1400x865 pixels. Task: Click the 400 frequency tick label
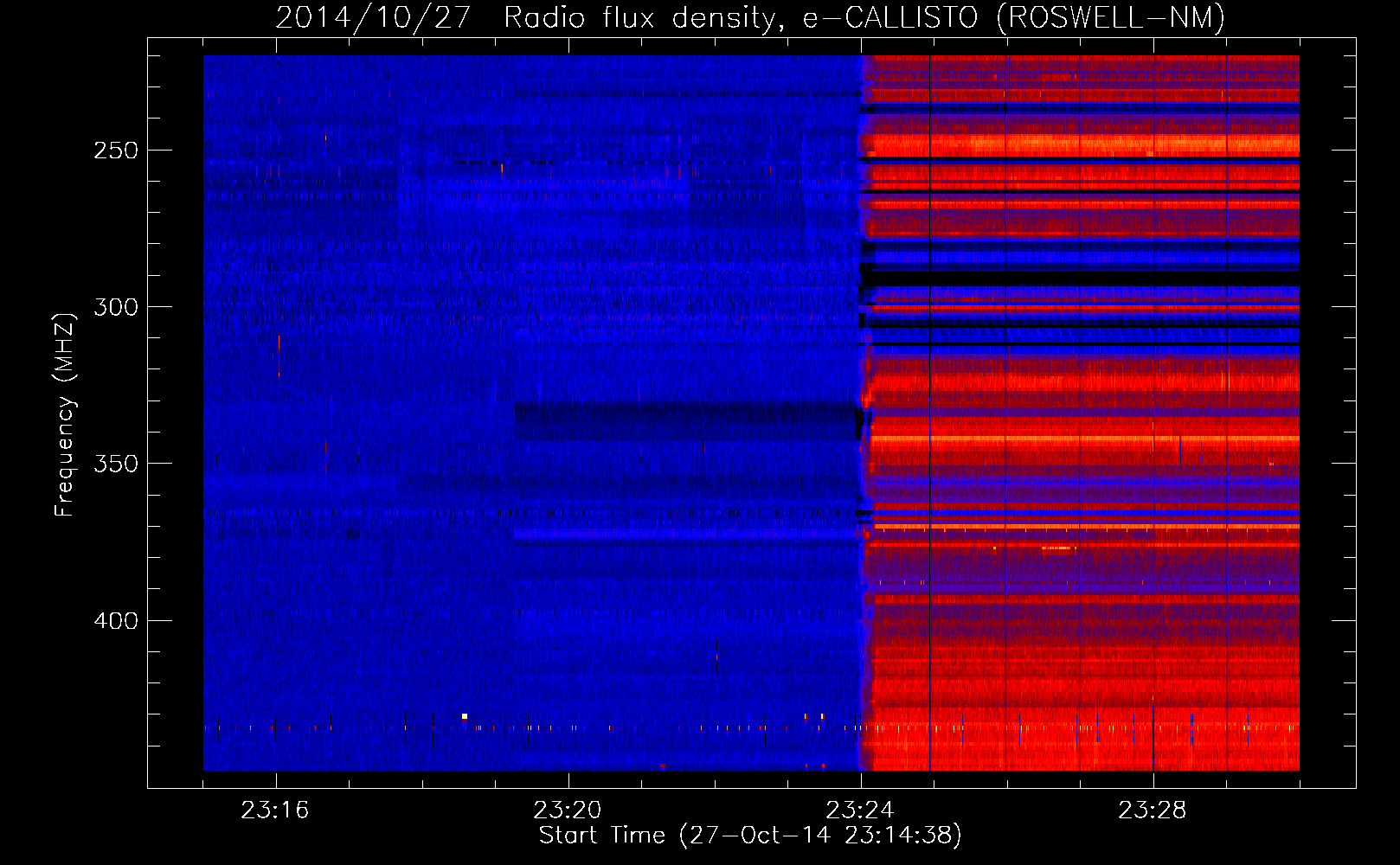pyautogui.click(x=116, y=621)
